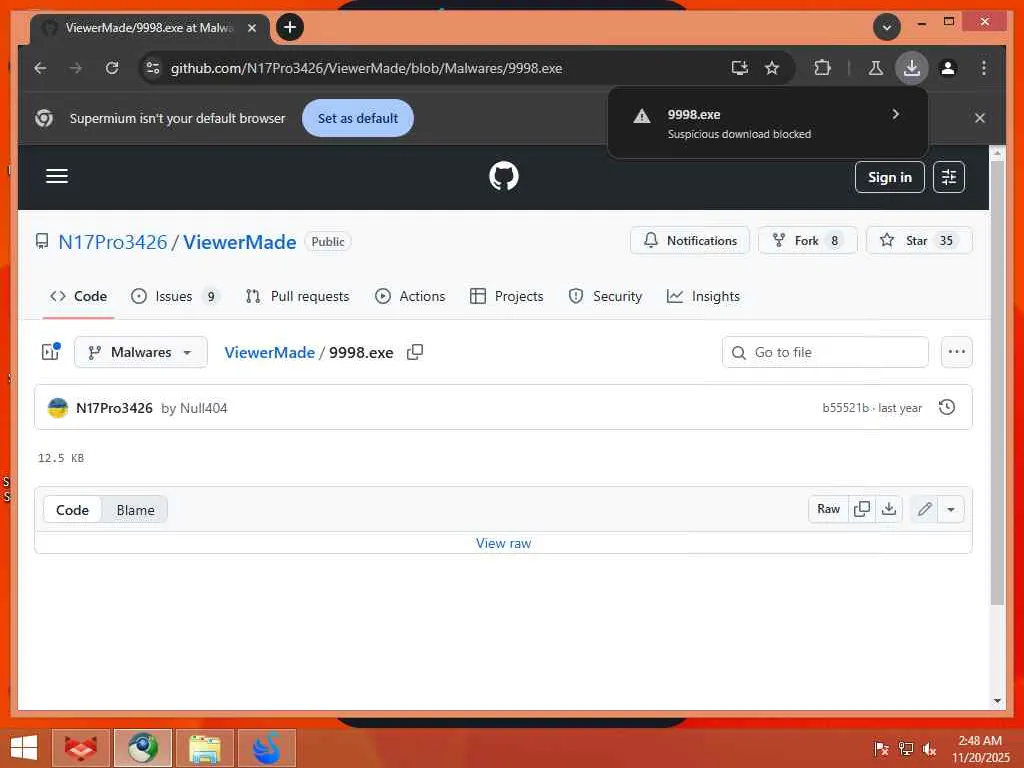View the file history clock icon
This screenshot has width=1024, height=768.
point(946,408)
